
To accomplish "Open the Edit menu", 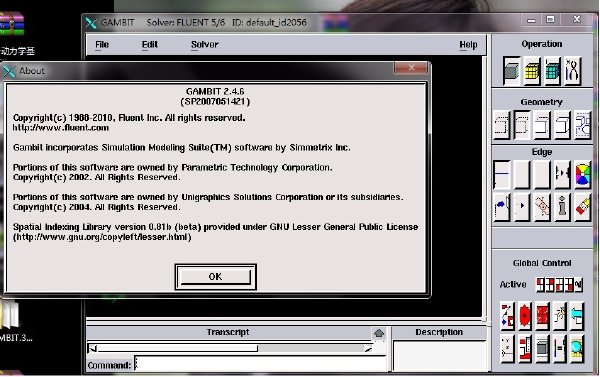I will tap(150, 45).
